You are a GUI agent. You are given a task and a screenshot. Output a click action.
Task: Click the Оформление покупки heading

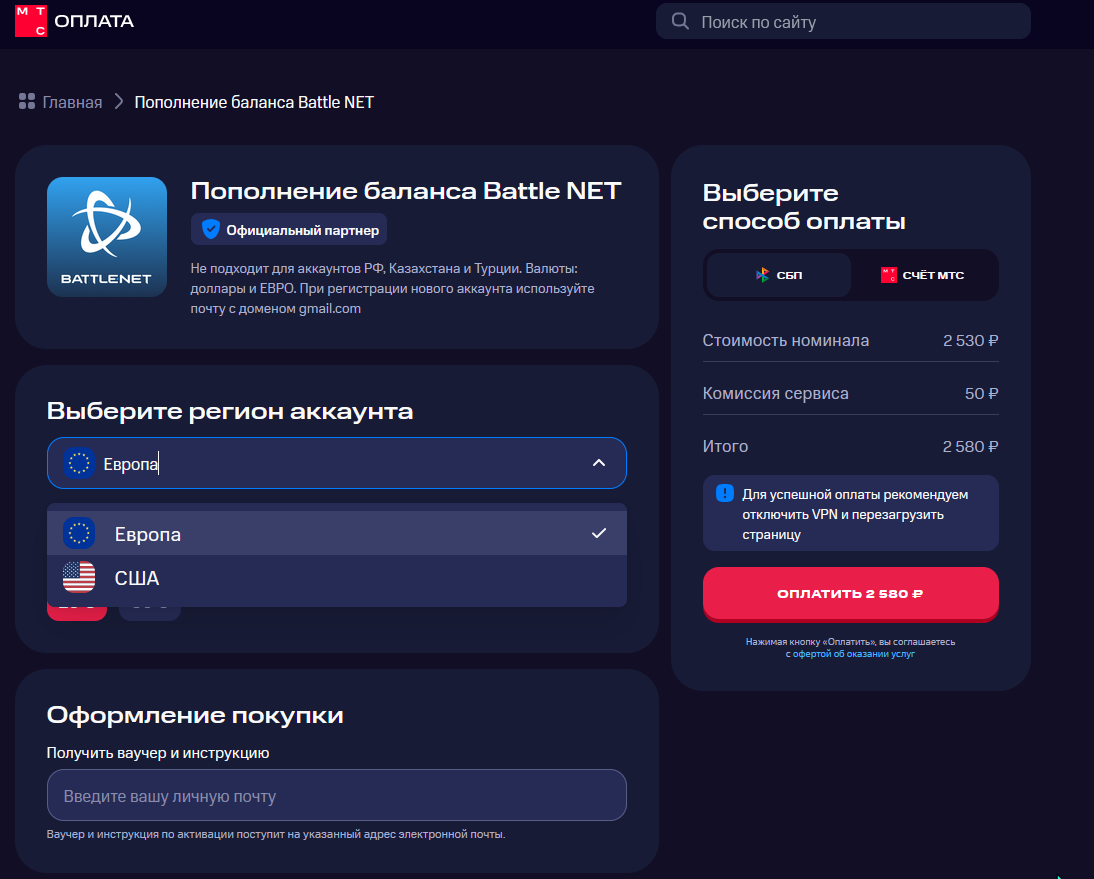pos(195,715)
